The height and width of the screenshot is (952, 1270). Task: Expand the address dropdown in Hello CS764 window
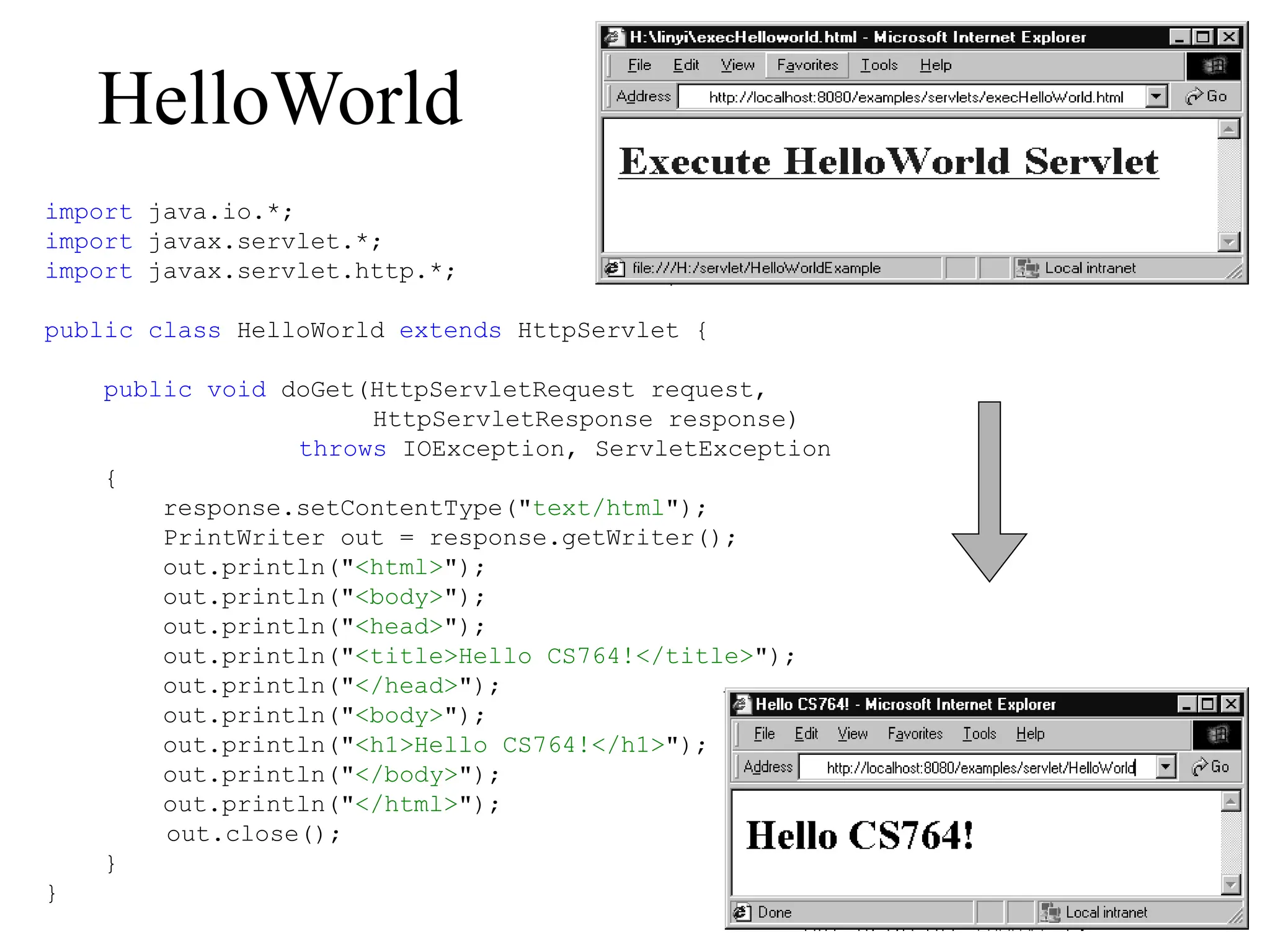click(x=1166, y=767)
